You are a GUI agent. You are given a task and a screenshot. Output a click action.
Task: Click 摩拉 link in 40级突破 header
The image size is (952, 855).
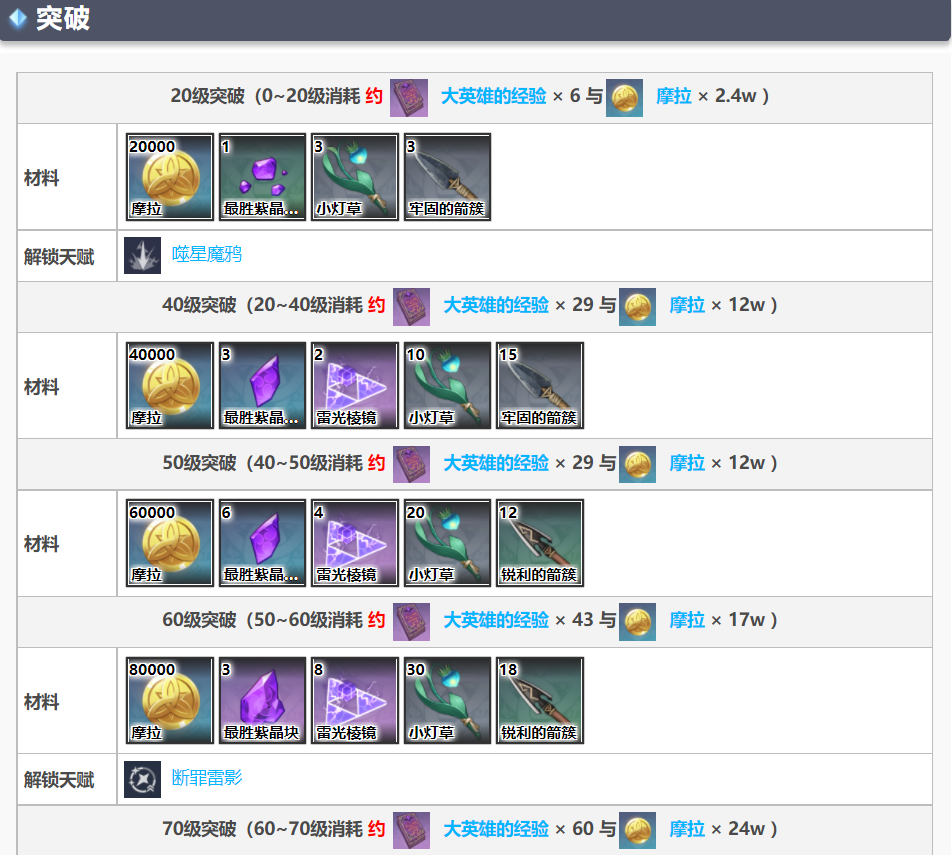point(687,305)
